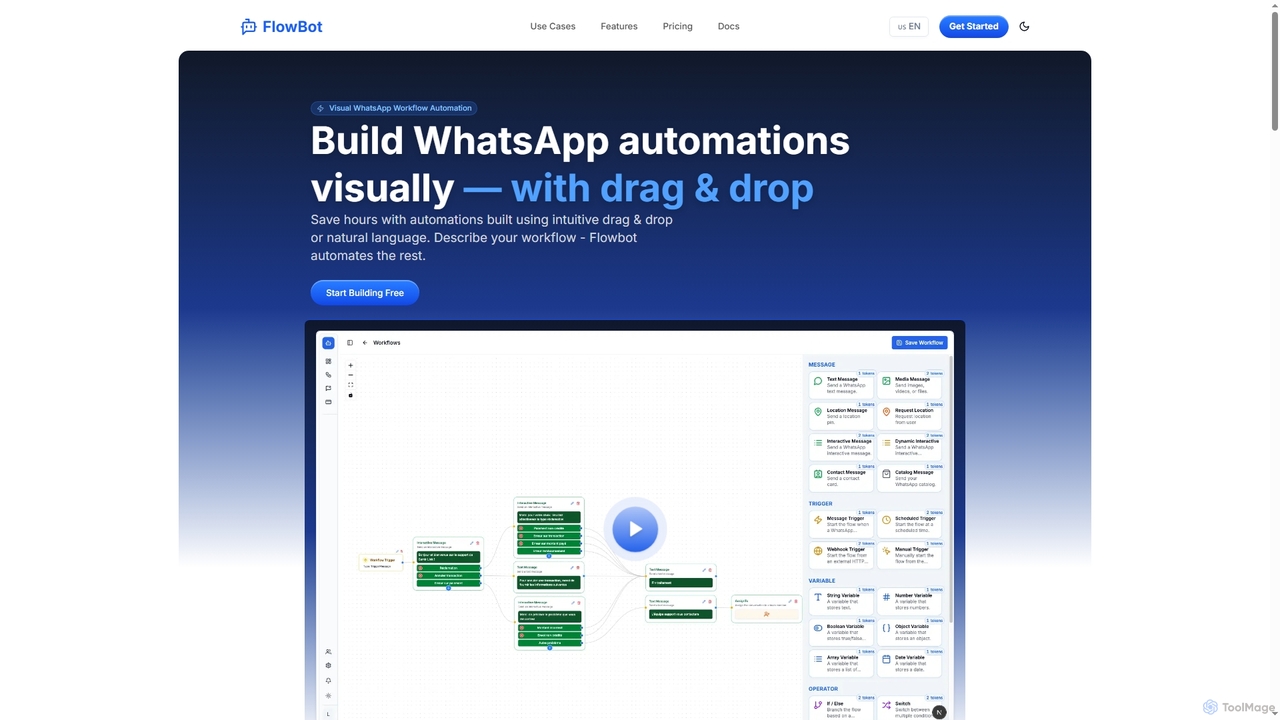Play the workflow demo video
Image resolution: width=1280 pixels, height=720 pixels.
pyautogui.click(x=635, y=529)
